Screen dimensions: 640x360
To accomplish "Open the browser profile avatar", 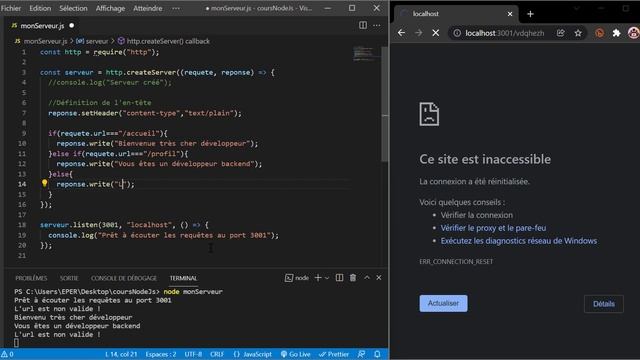I will [633, 33].
